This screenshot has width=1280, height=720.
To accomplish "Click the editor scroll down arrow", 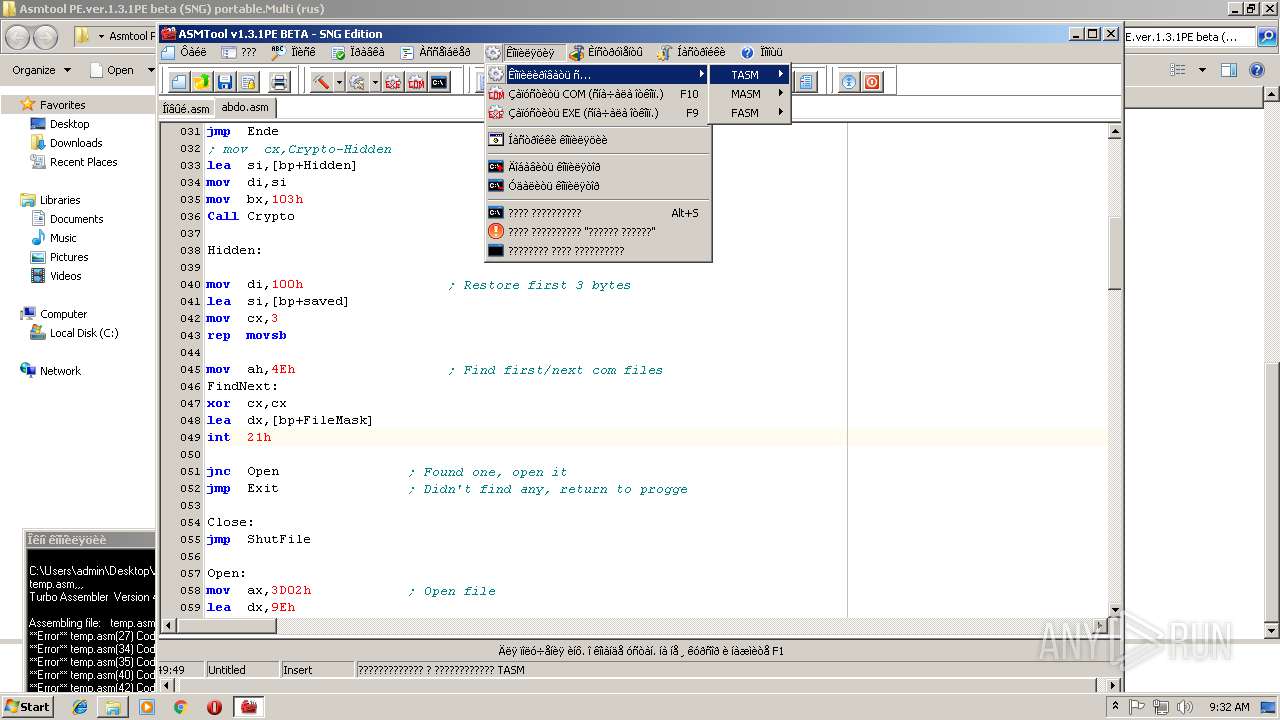I will pyautogui.click(x=1115, y=609).
